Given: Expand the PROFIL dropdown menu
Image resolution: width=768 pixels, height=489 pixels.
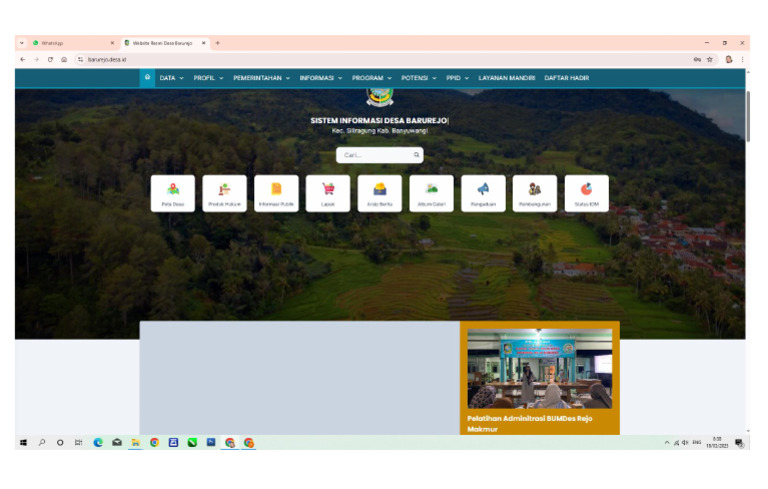Looking at the screenshot, I should click(x=208, y=78).
